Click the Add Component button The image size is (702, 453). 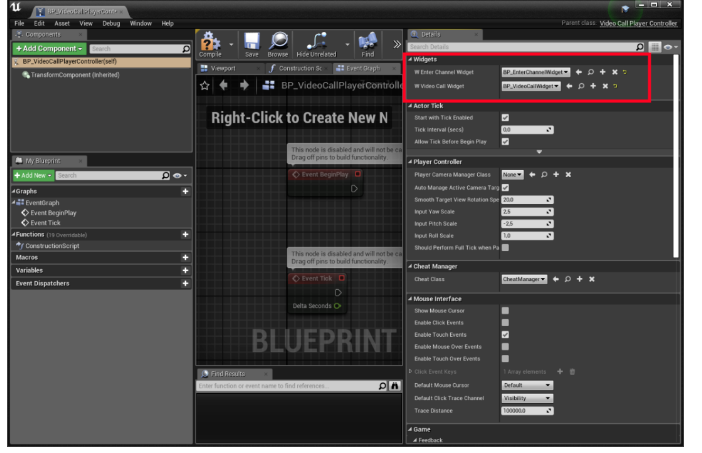(x=49, y=48)
